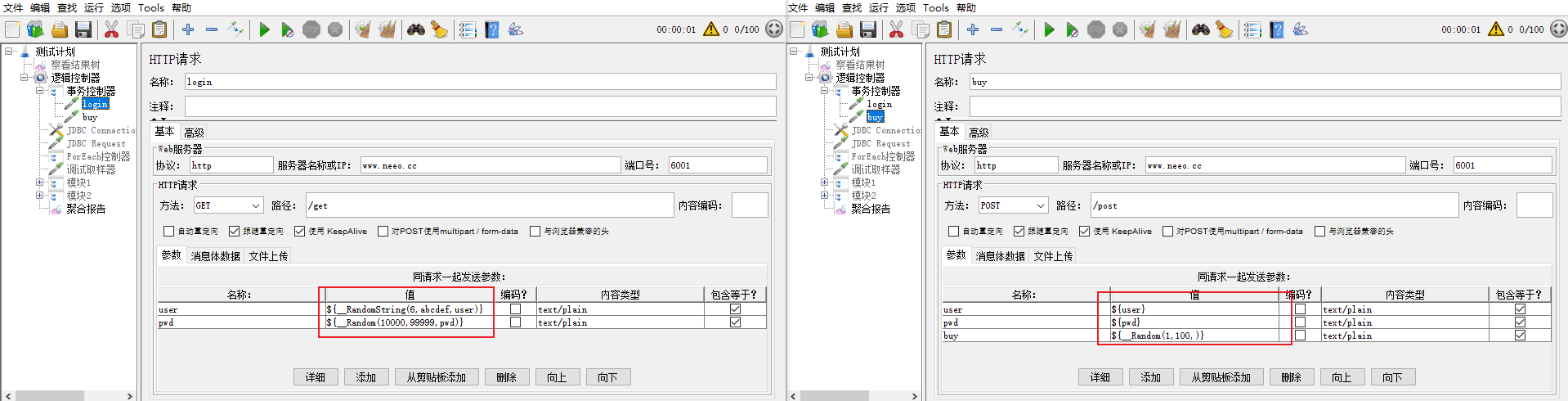
Task: Click Cut scissors icon in right window
Action: pos(897,29)
